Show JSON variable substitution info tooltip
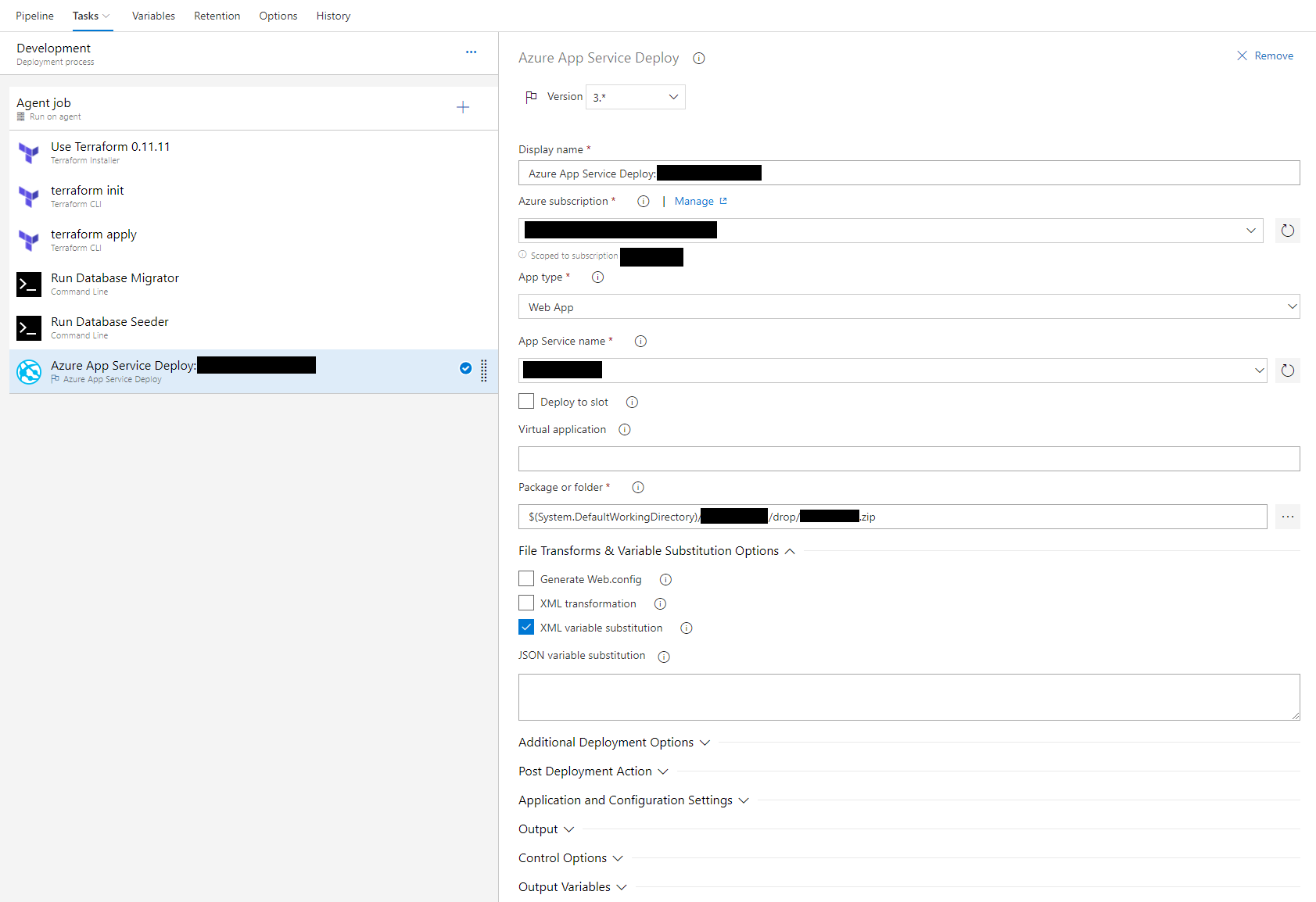1316x902 pixels. [x=664, y=657]
